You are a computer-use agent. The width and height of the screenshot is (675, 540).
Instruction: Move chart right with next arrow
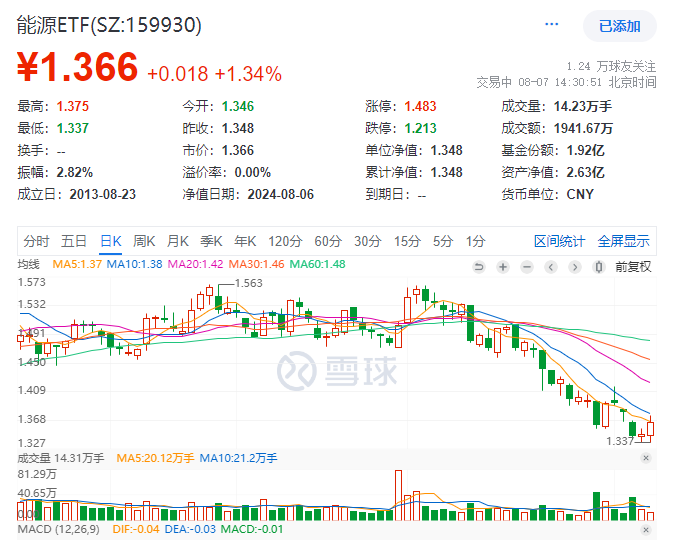coord(575,267)
